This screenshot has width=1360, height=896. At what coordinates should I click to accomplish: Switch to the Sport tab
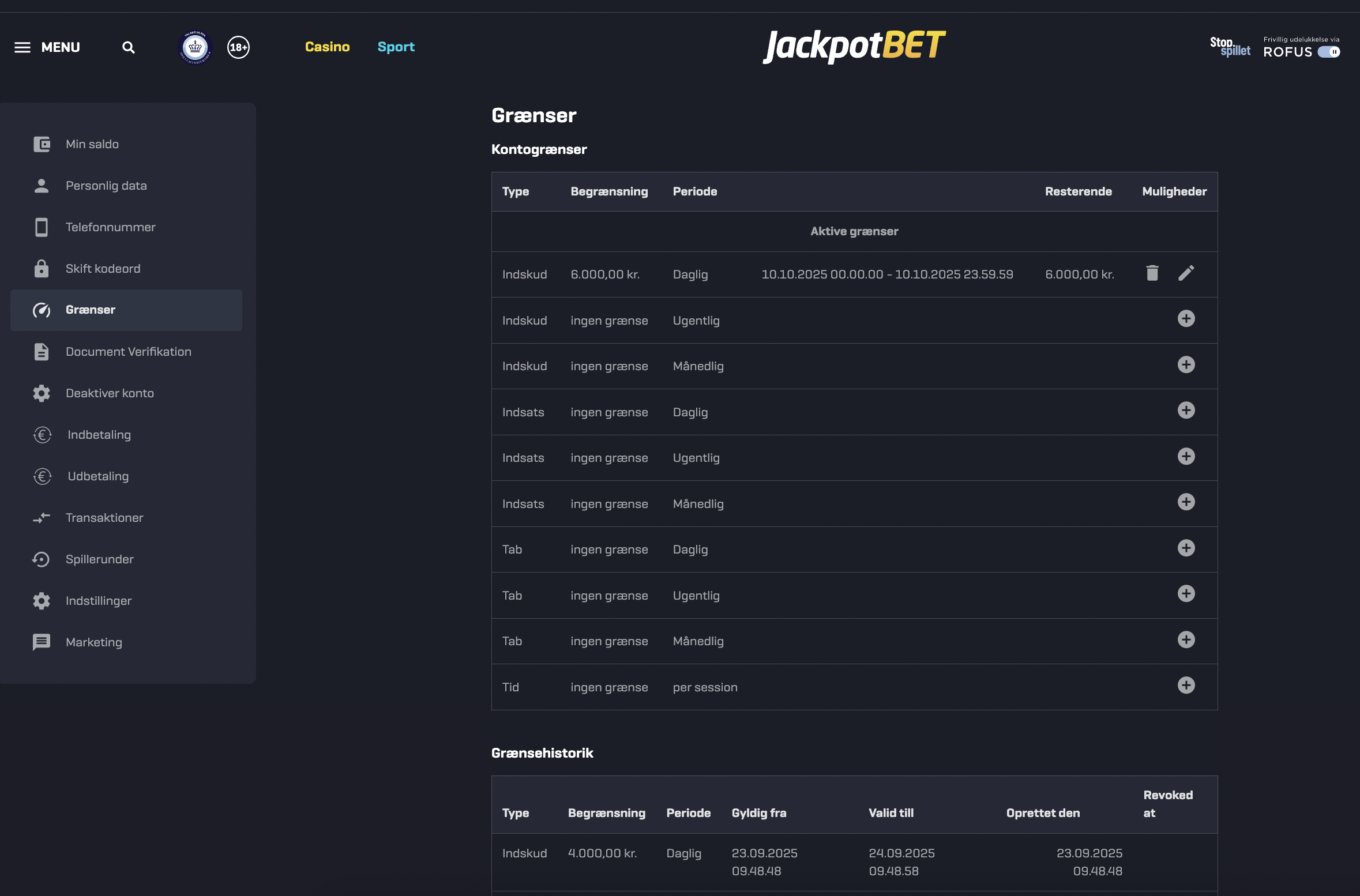click(396, 47)
